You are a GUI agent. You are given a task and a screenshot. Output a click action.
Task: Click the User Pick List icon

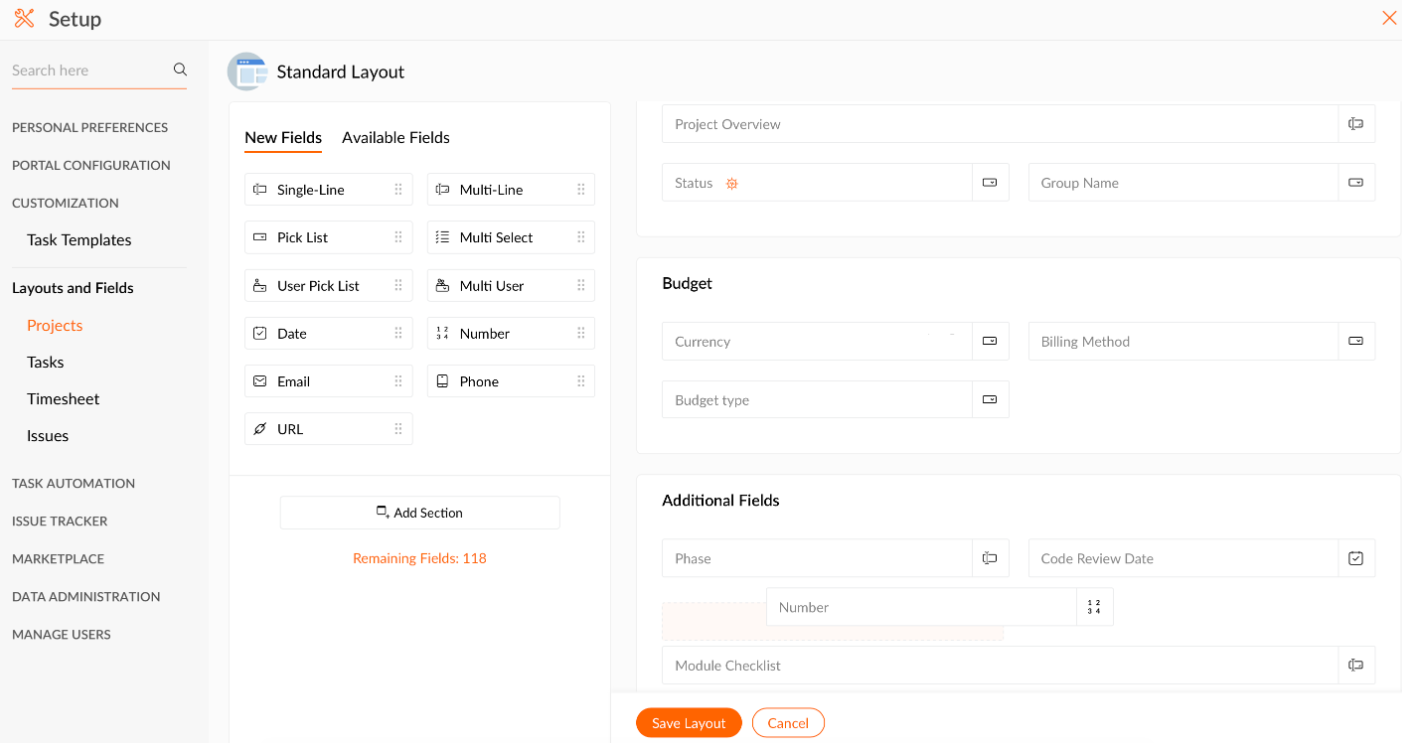click(x=260, y=285)
